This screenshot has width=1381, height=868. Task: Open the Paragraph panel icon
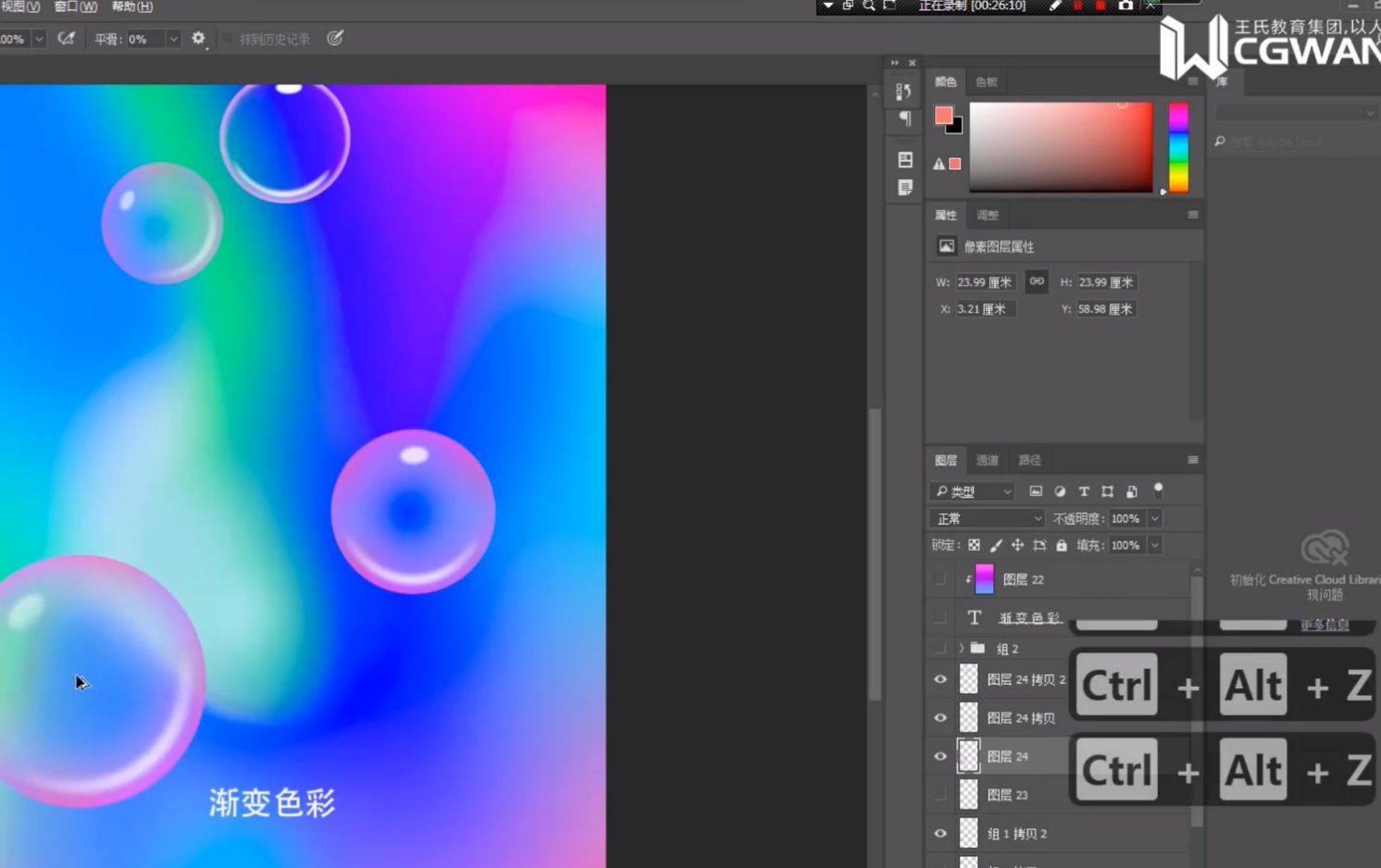coord(904,118)
